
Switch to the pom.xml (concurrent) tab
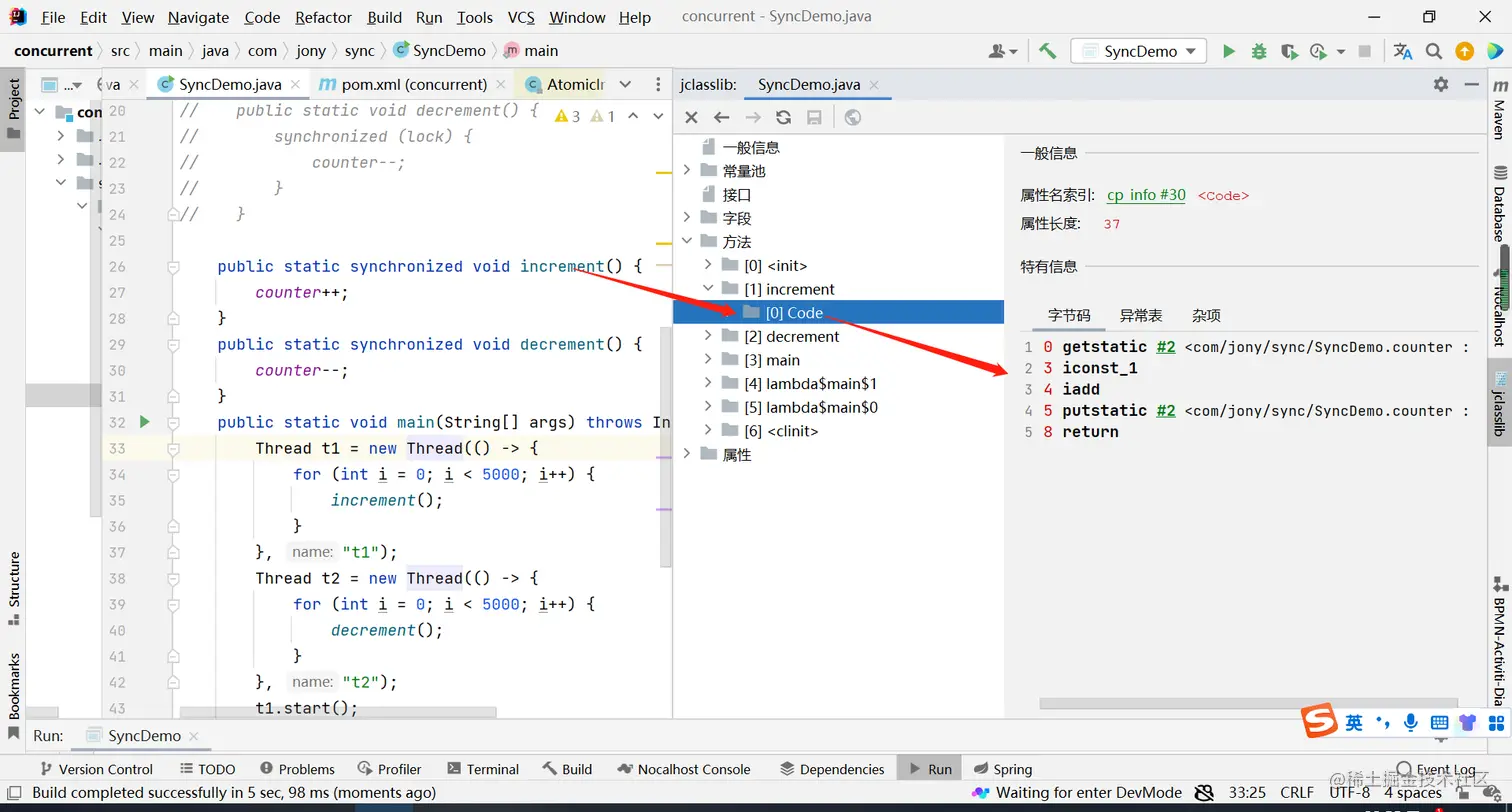(411, 85)
